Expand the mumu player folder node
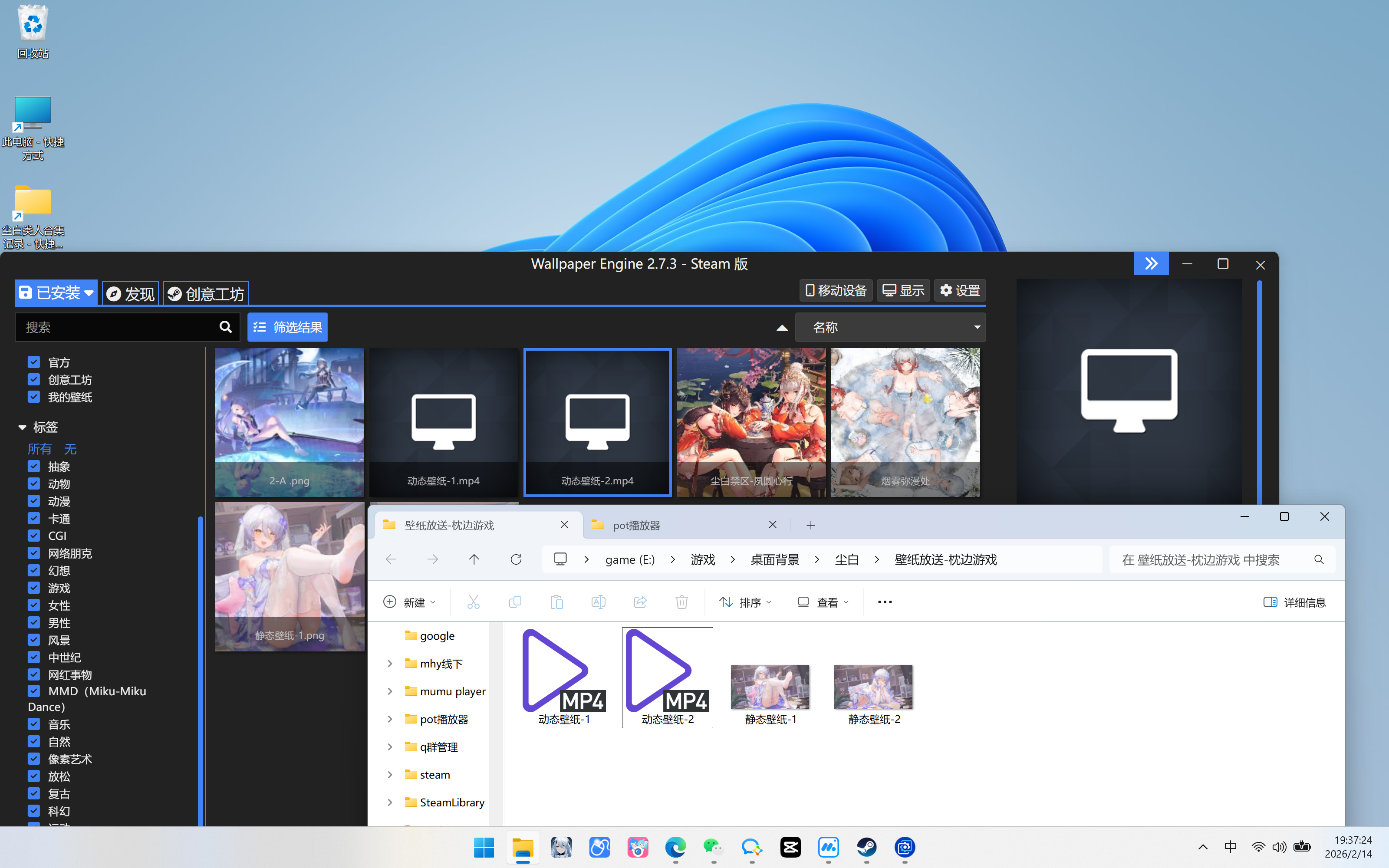The height and width of the screenshot is (868, 1389). [x=390, y=691]
